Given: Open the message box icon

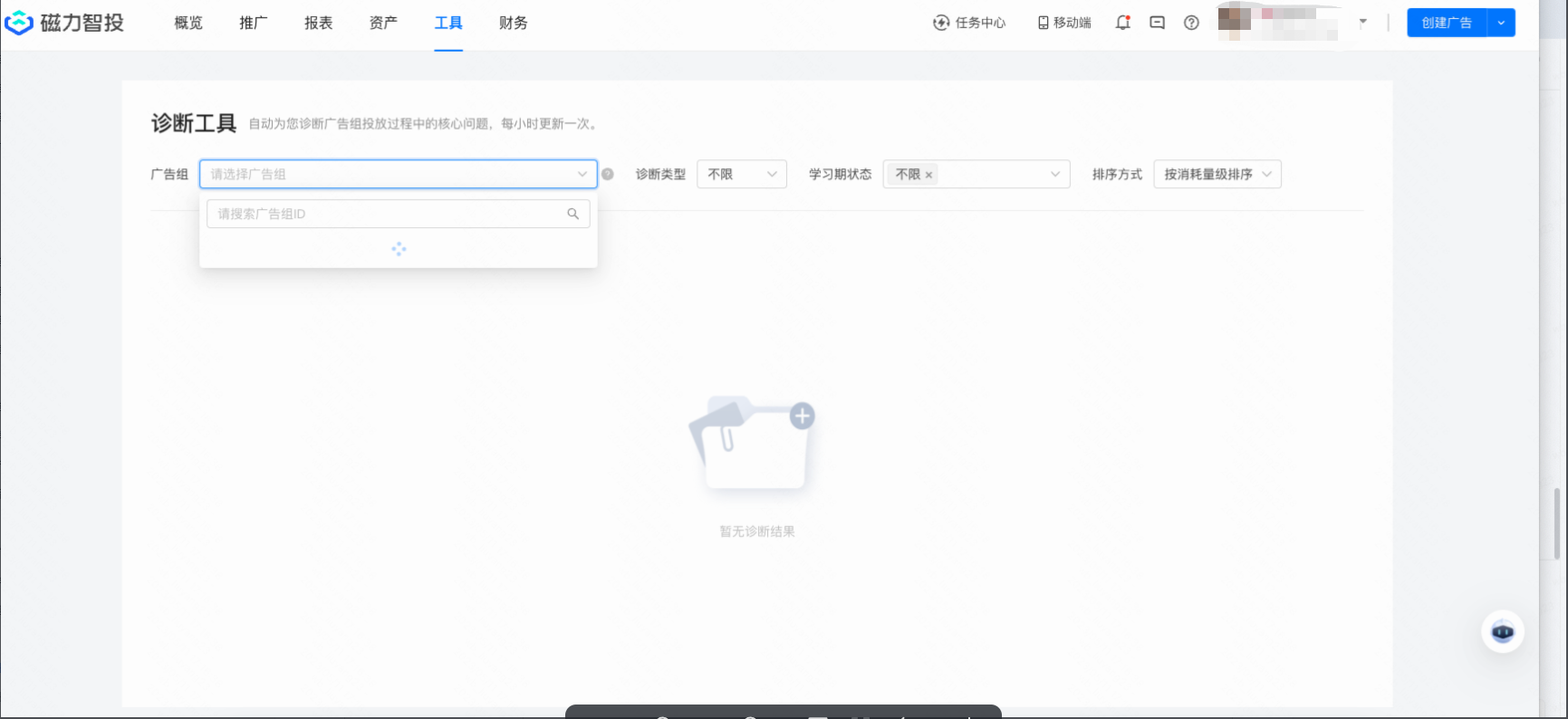Looking at the screenshot, I should [x=1158, y=23].
